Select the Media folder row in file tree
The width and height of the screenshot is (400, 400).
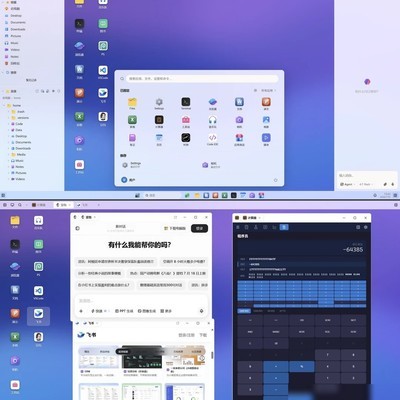[32, 155]
